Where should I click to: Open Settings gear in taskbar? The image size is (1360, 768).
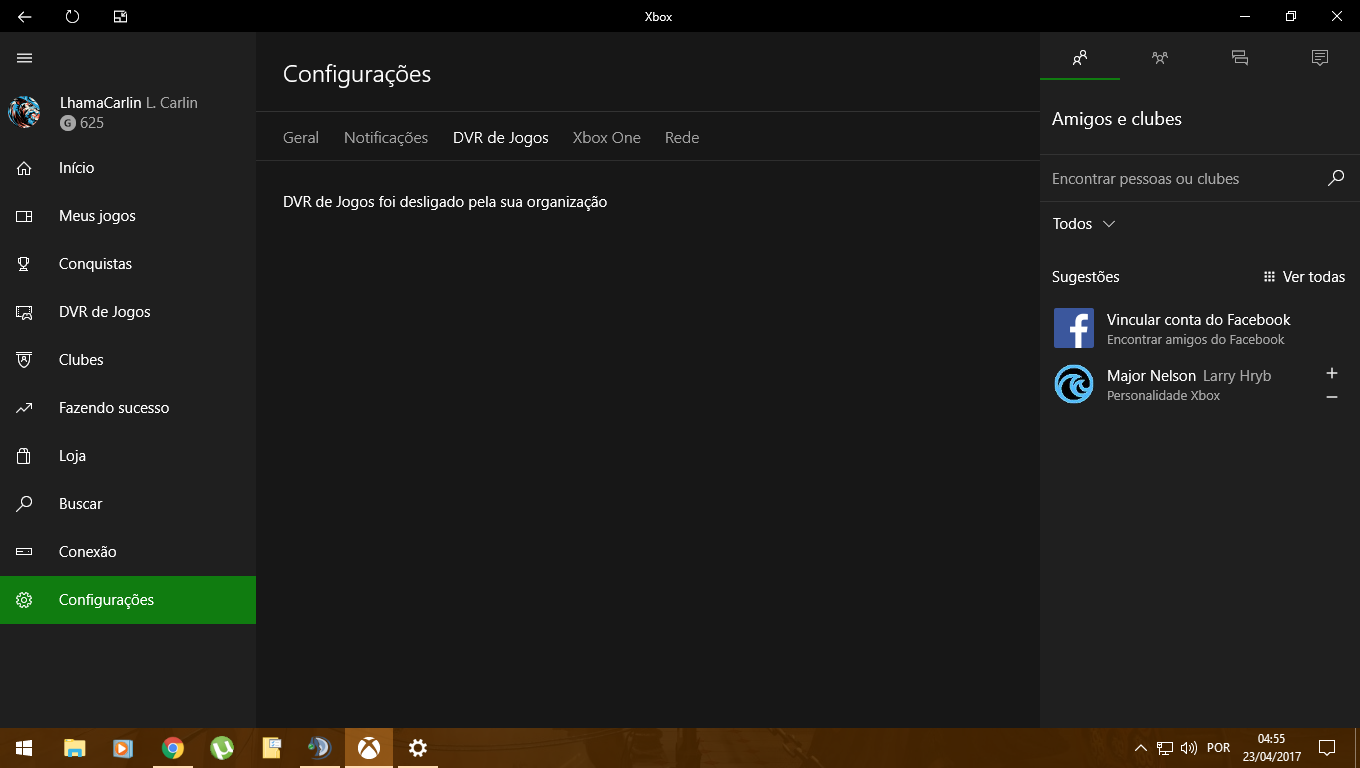coord(418,748)
